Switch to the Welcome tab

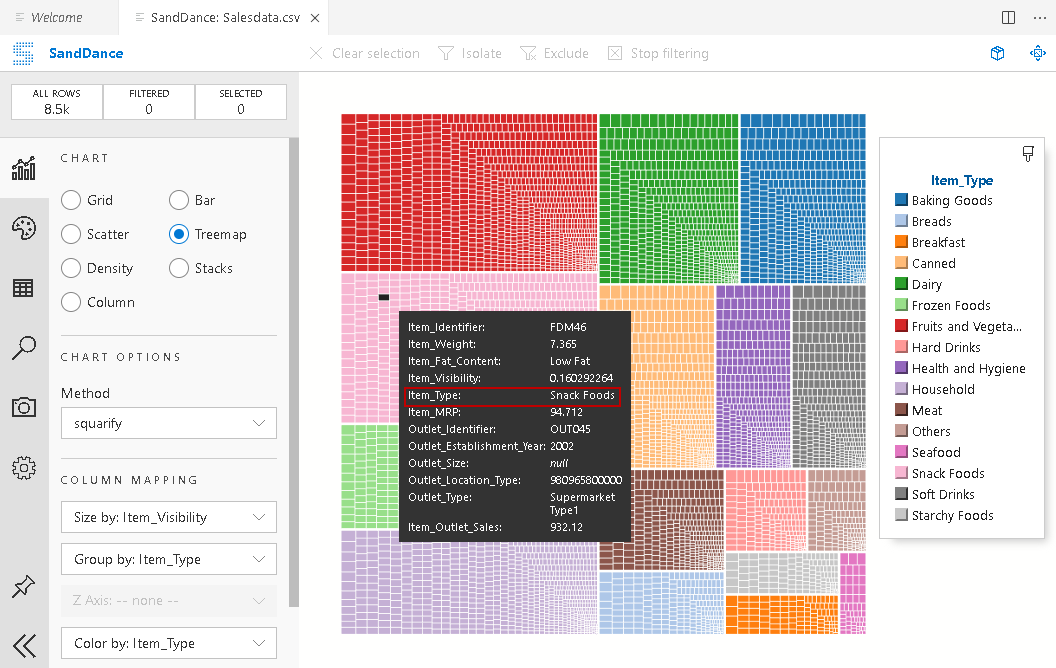click(56, 17)
